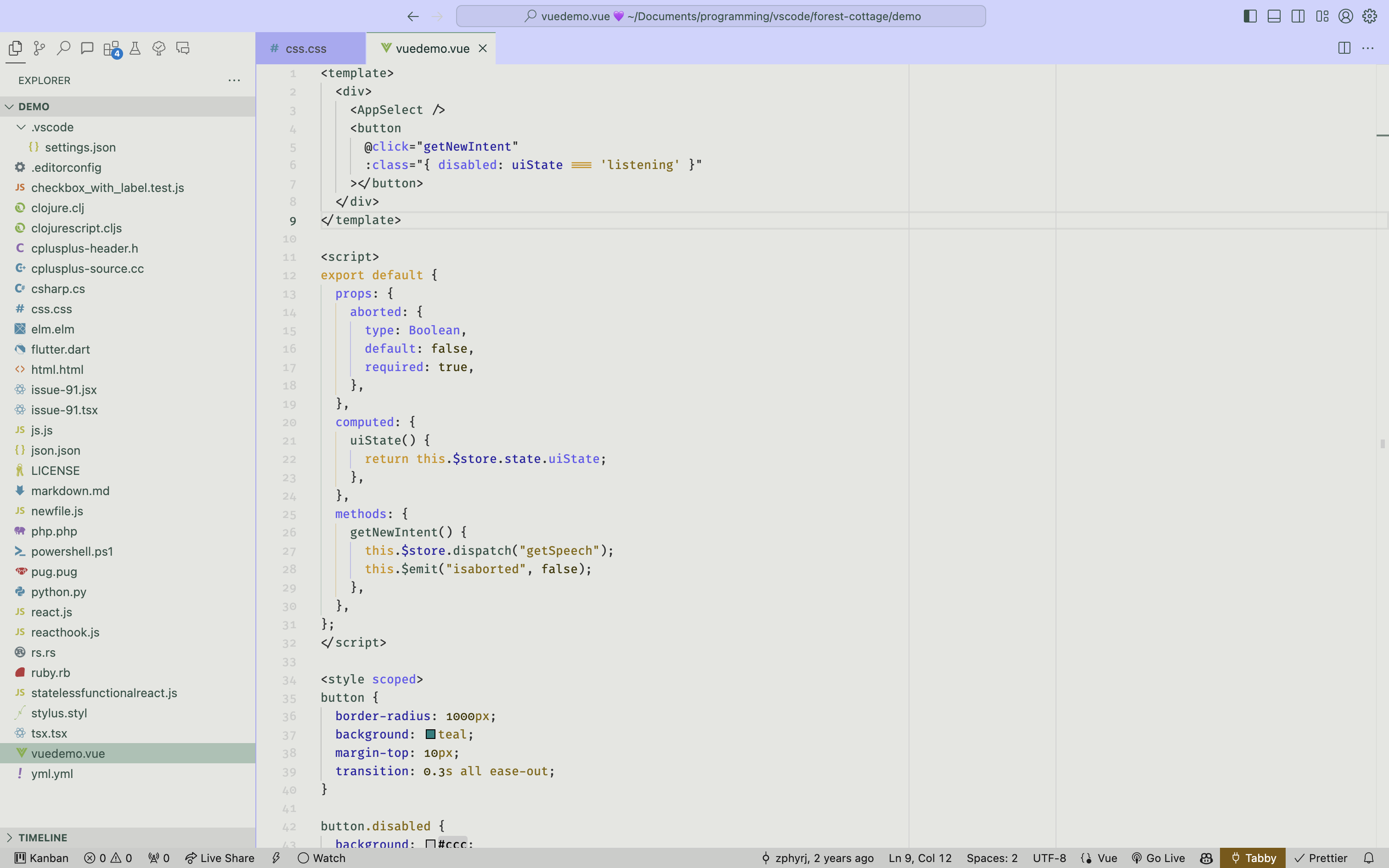Open settings.json in the explorer

point(127,147)
